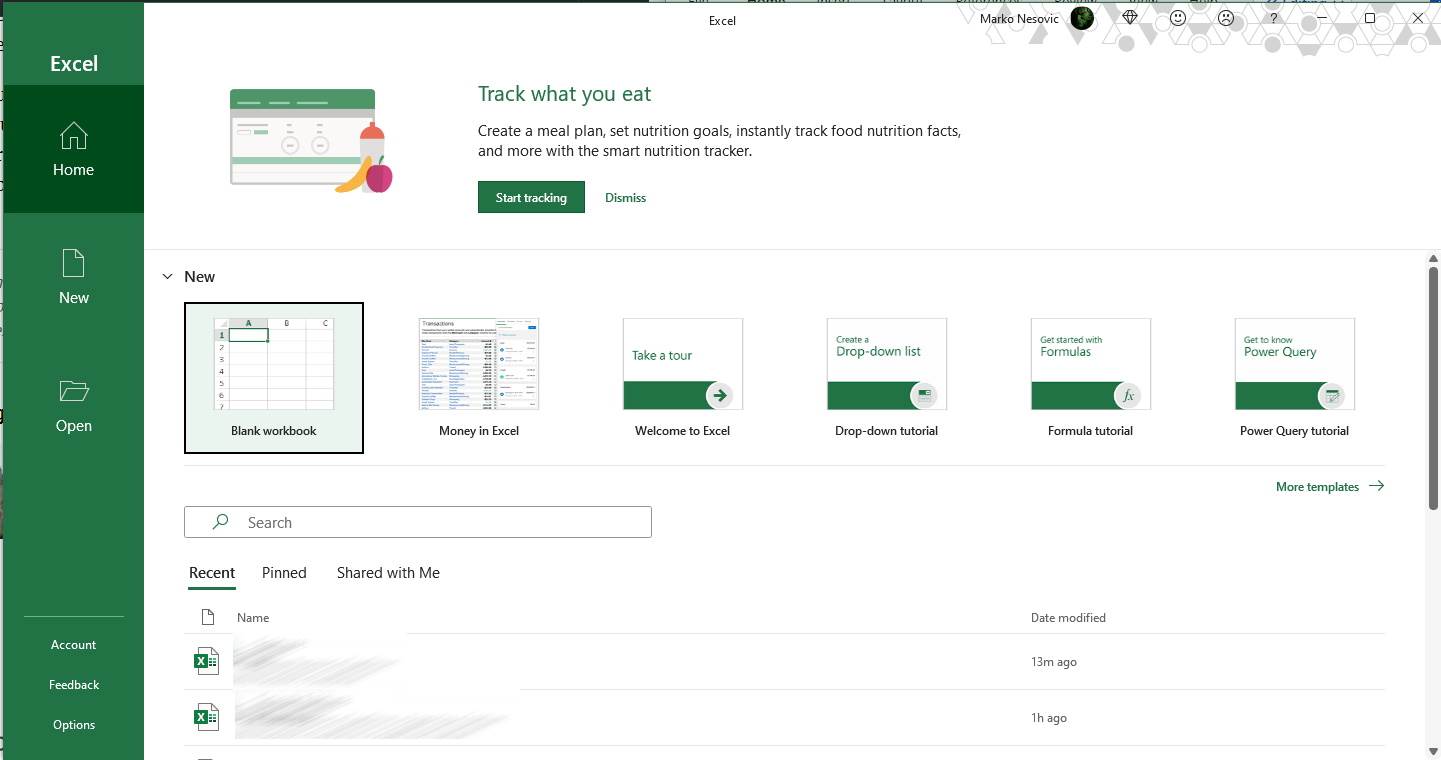
Task: Select Home in the sidebar
Action: [73, 150]
